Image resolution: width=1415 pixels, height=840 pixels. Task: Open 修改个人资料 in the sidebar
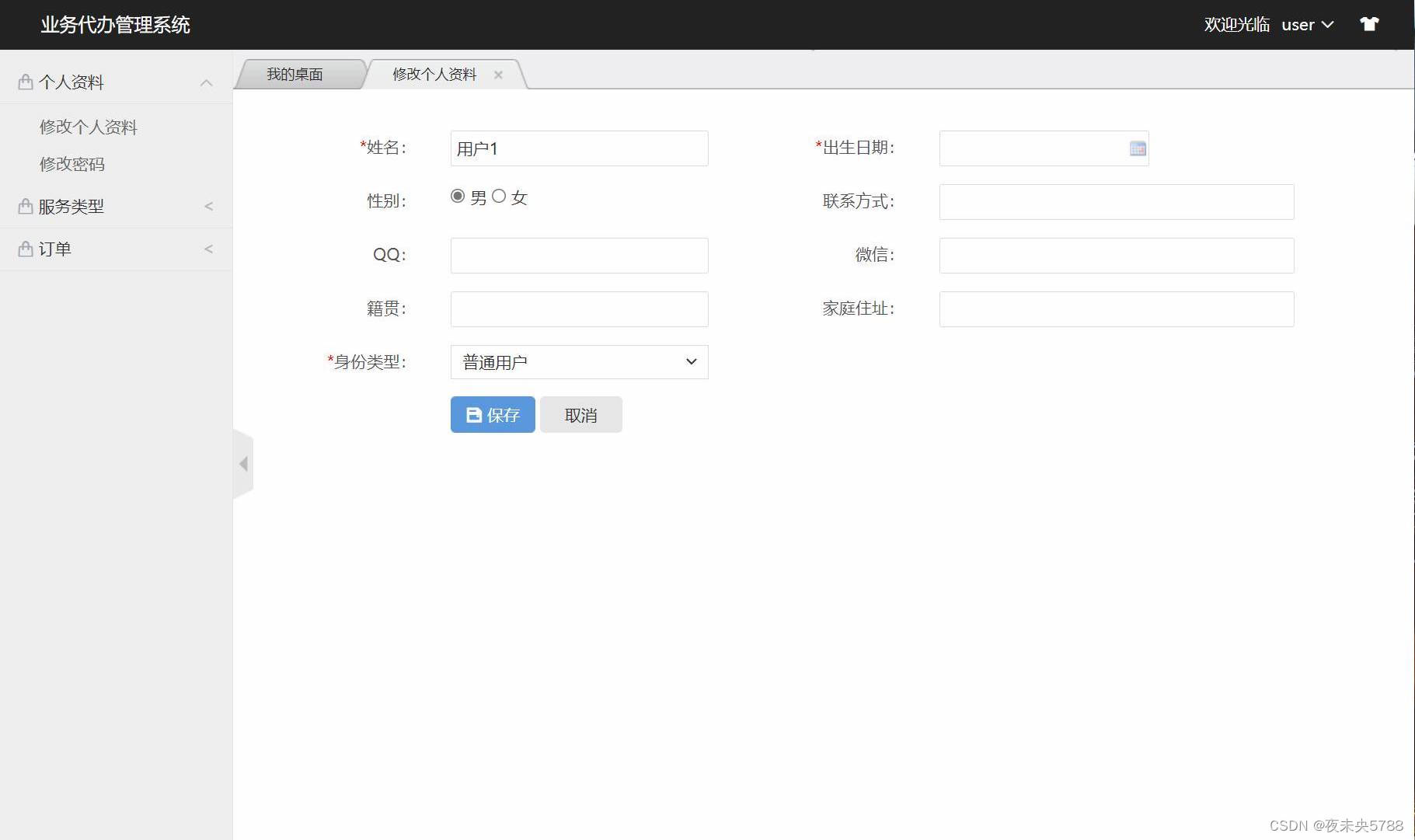(89, 127)
